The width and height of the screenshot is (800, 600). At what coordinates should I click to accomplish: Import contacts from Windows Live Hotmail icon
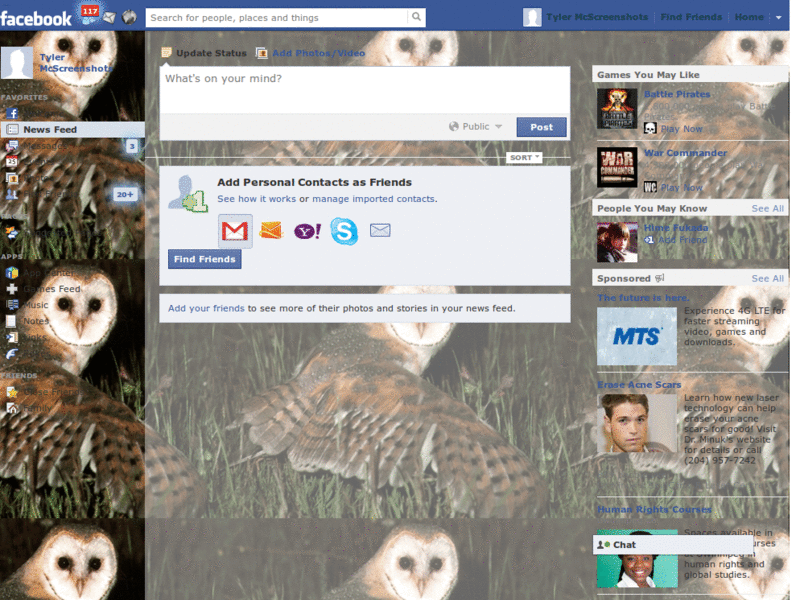(x=271, y=231)
